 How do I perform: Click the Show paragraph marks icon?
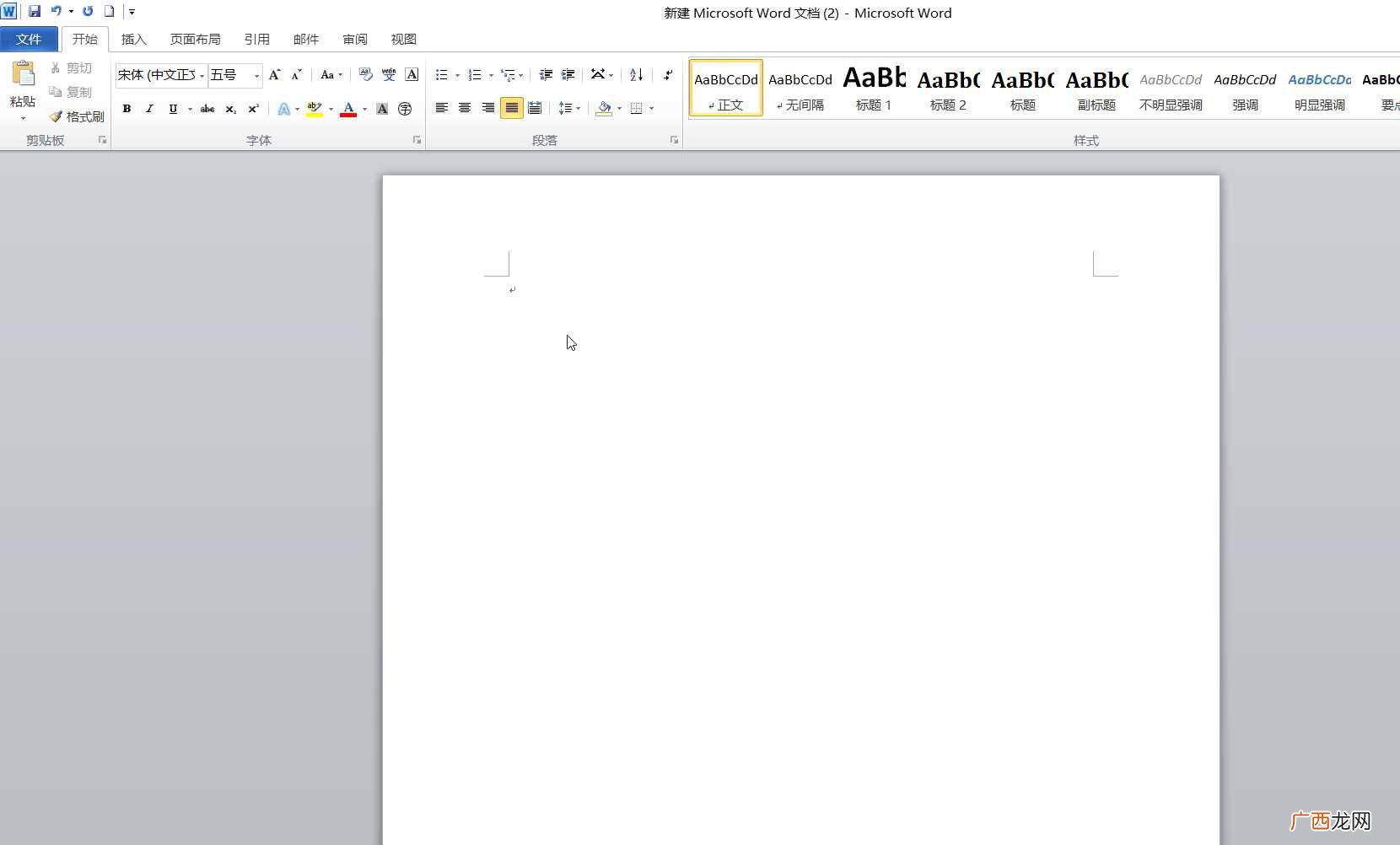click(668, 75)
